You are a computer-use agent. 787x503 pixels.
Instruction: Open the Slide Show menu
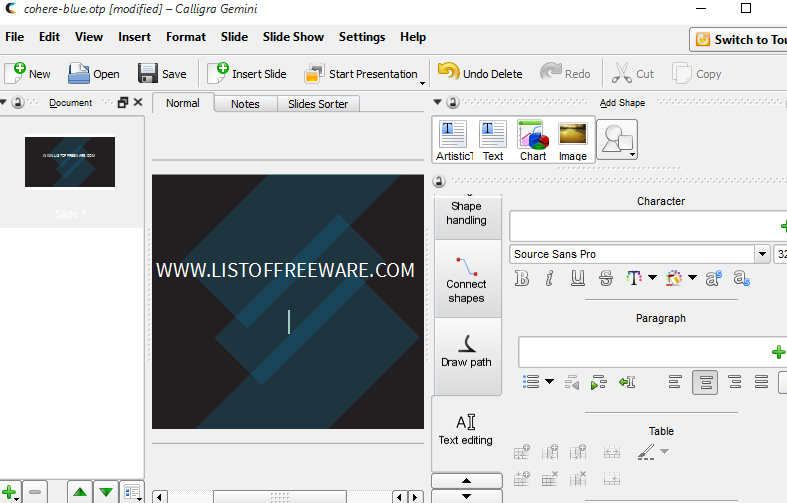(293, 37)
